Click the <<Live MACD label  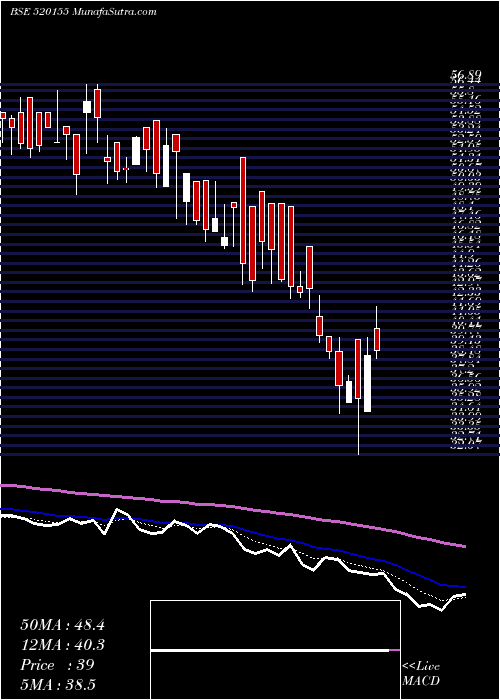point(421,674)
